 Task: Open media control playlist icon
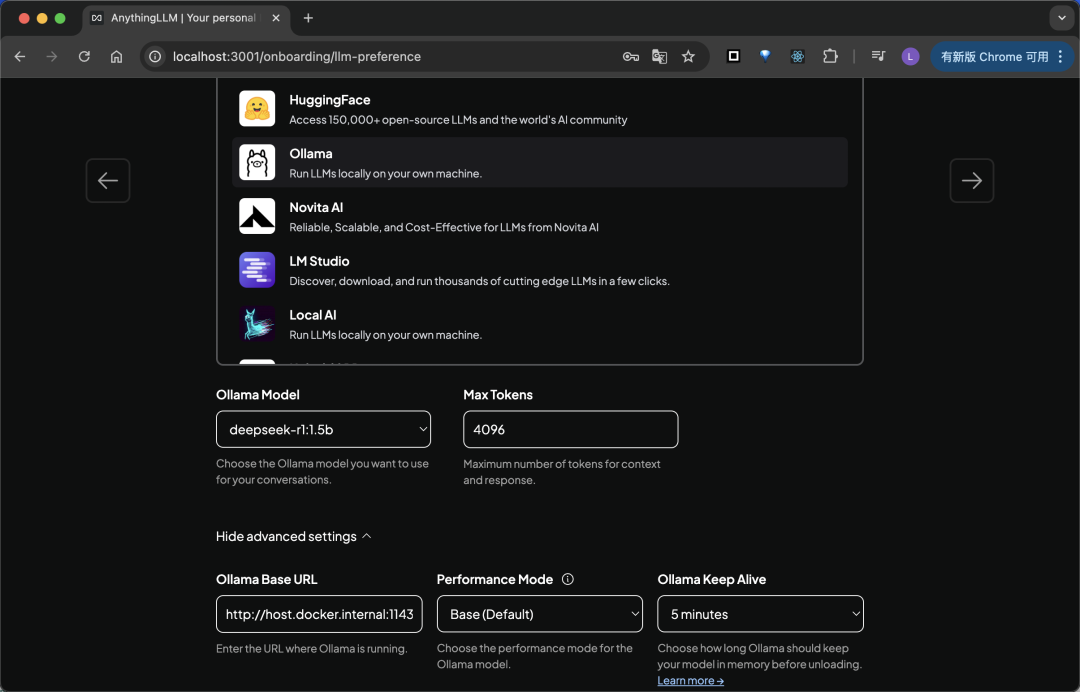878,56
